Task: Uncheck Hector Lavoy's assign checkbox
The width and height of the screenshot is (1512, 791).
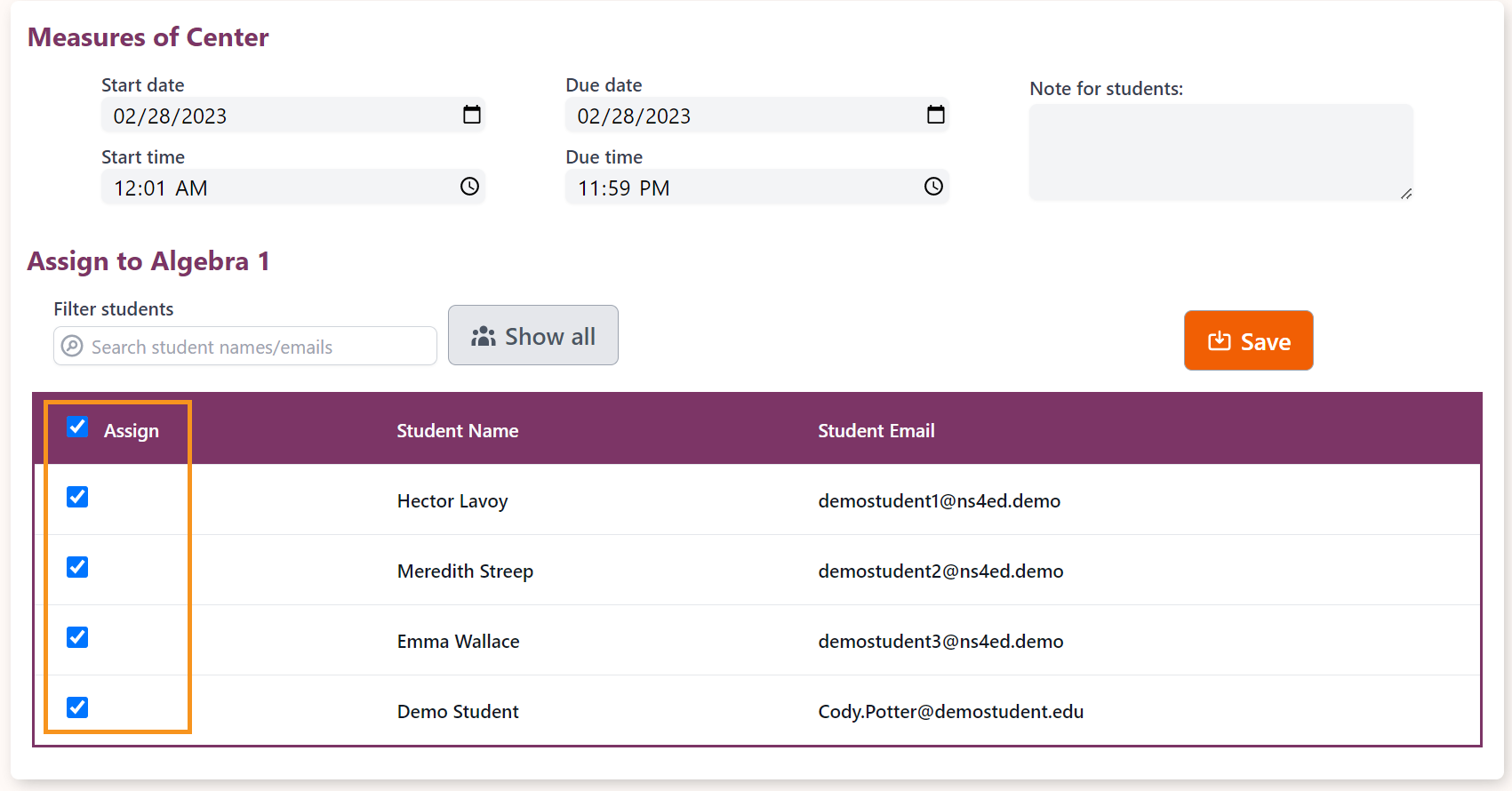Action: (x=77, y=497)
